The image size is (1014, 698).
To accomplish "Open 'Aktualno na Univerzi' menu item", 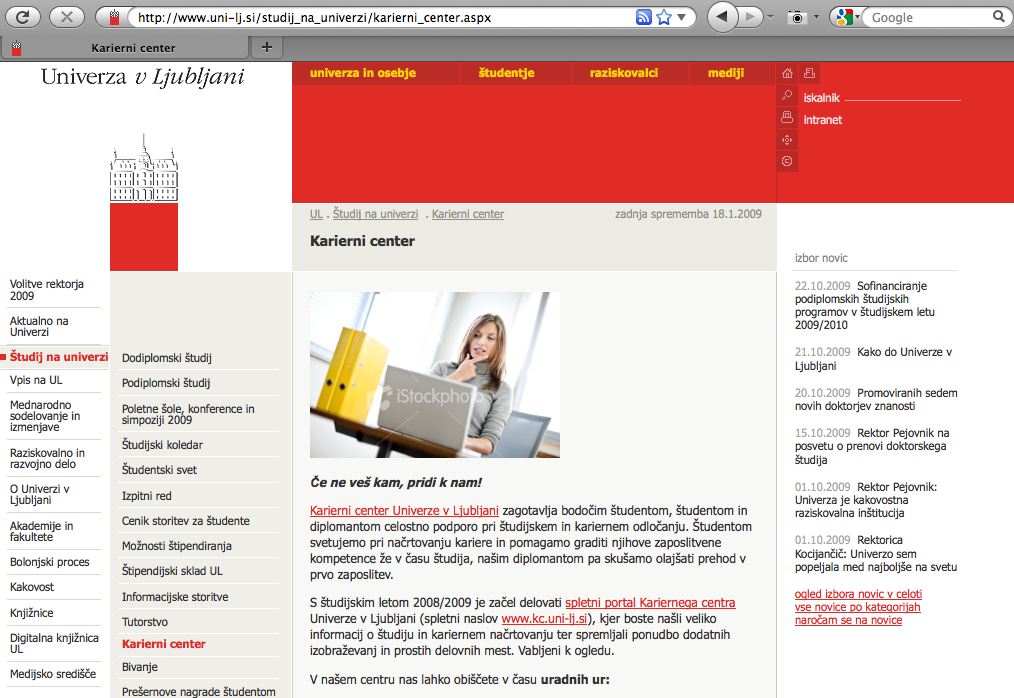I will [x=39, y=326].
